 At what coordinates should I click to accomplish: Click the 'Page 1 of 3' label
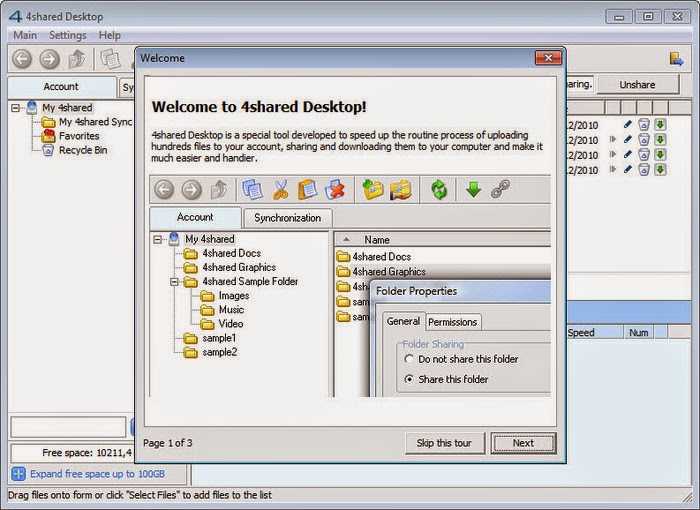tap(167, 443)
